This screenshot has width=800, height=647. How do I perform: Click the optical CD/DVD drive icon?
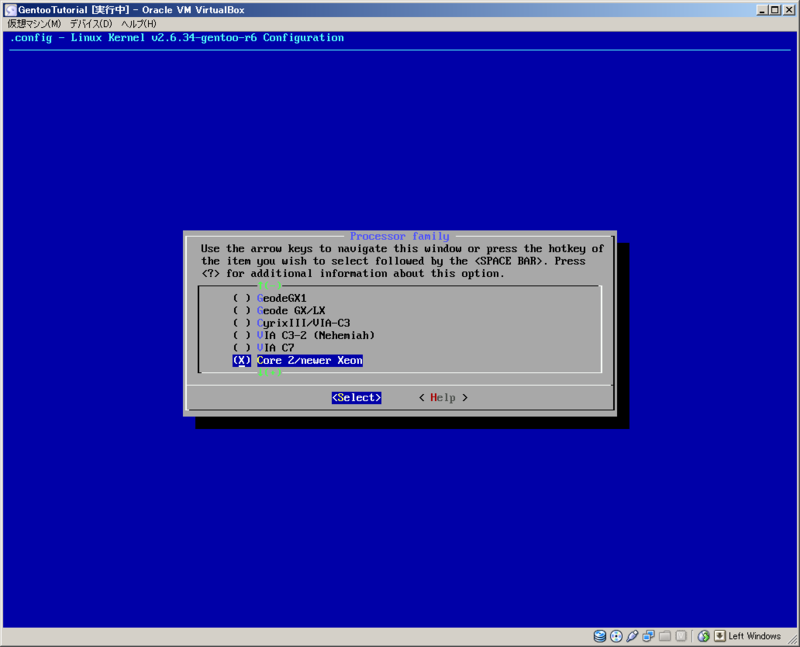point(616,636)
